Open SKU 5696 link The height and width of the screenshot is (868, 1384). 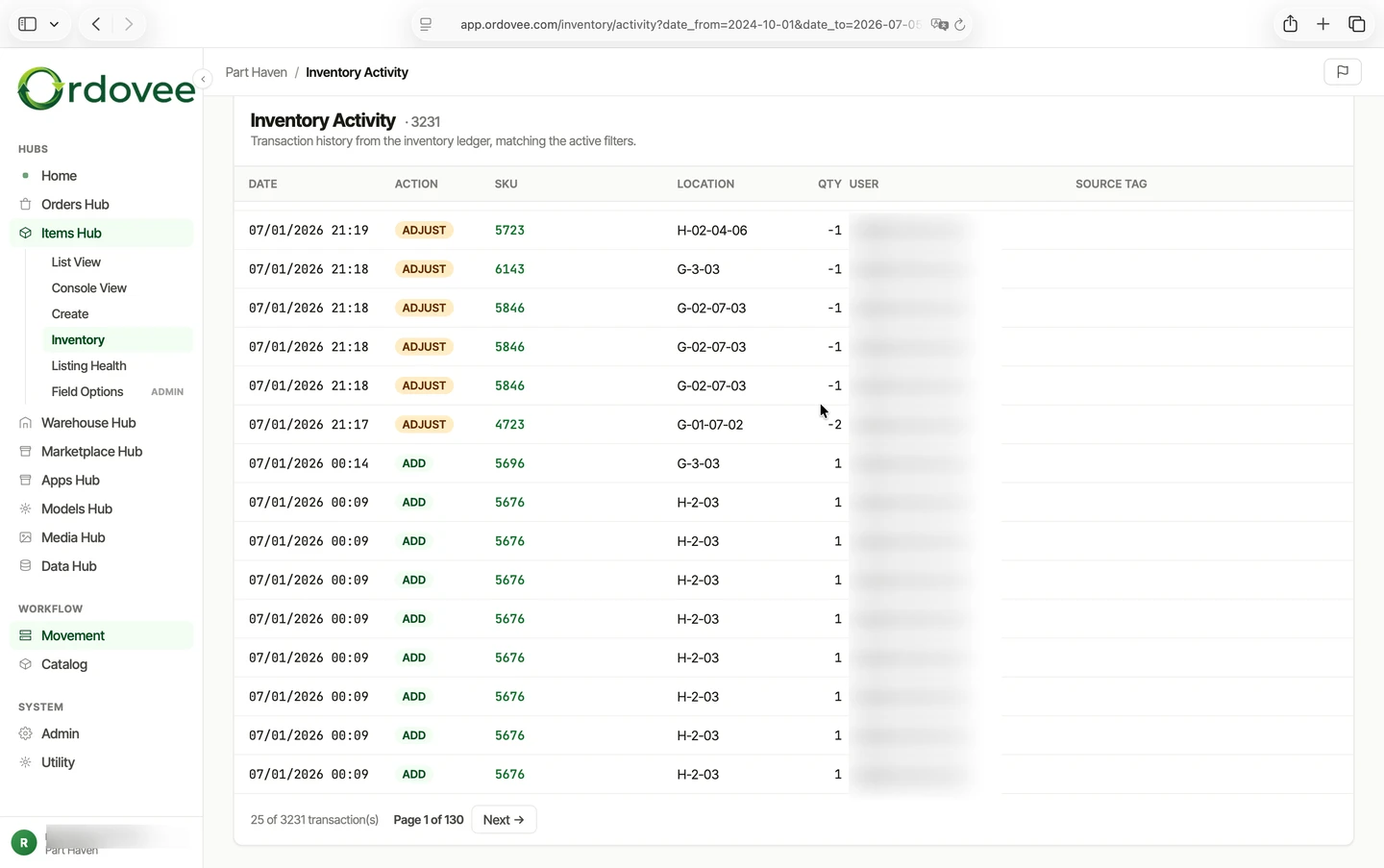(509, 463)
